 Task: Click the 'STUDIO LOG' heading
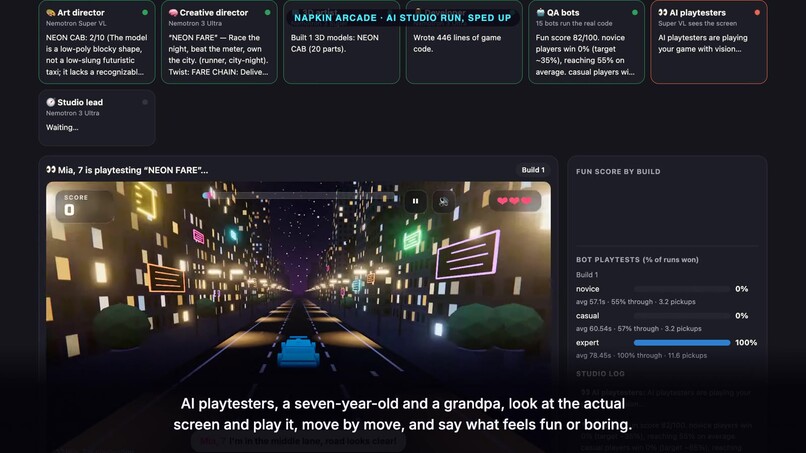pos(600,374)
